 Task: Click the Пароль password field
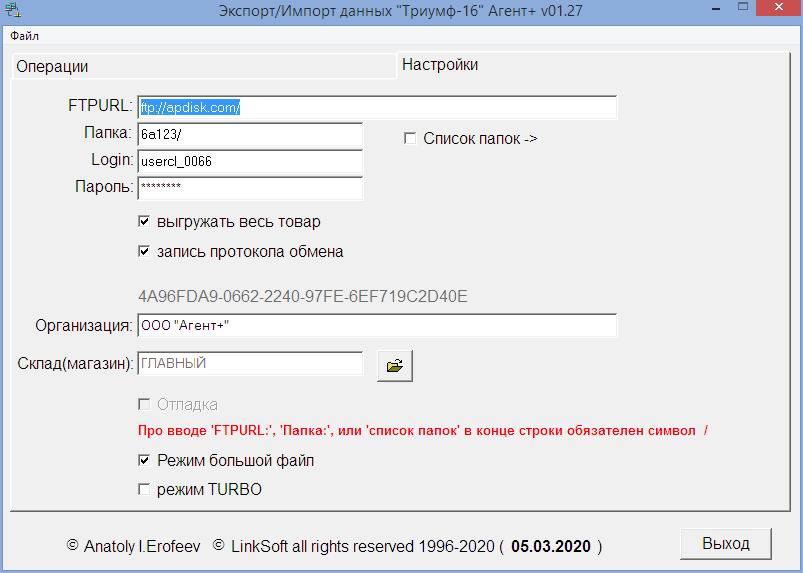[250, 187]
